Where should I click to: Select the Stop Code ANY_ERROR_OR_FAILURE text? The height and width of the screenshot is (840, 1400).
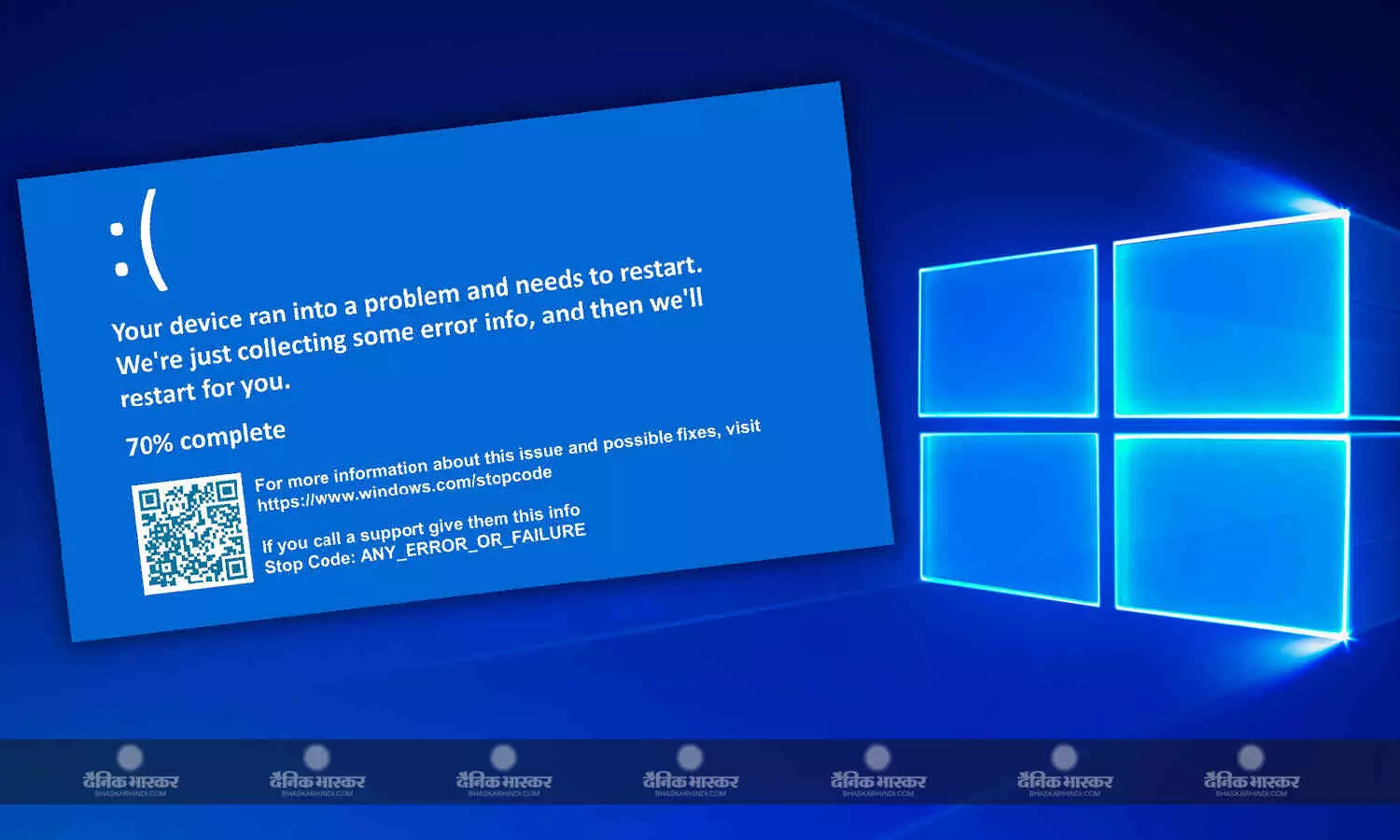coord(425,548)
